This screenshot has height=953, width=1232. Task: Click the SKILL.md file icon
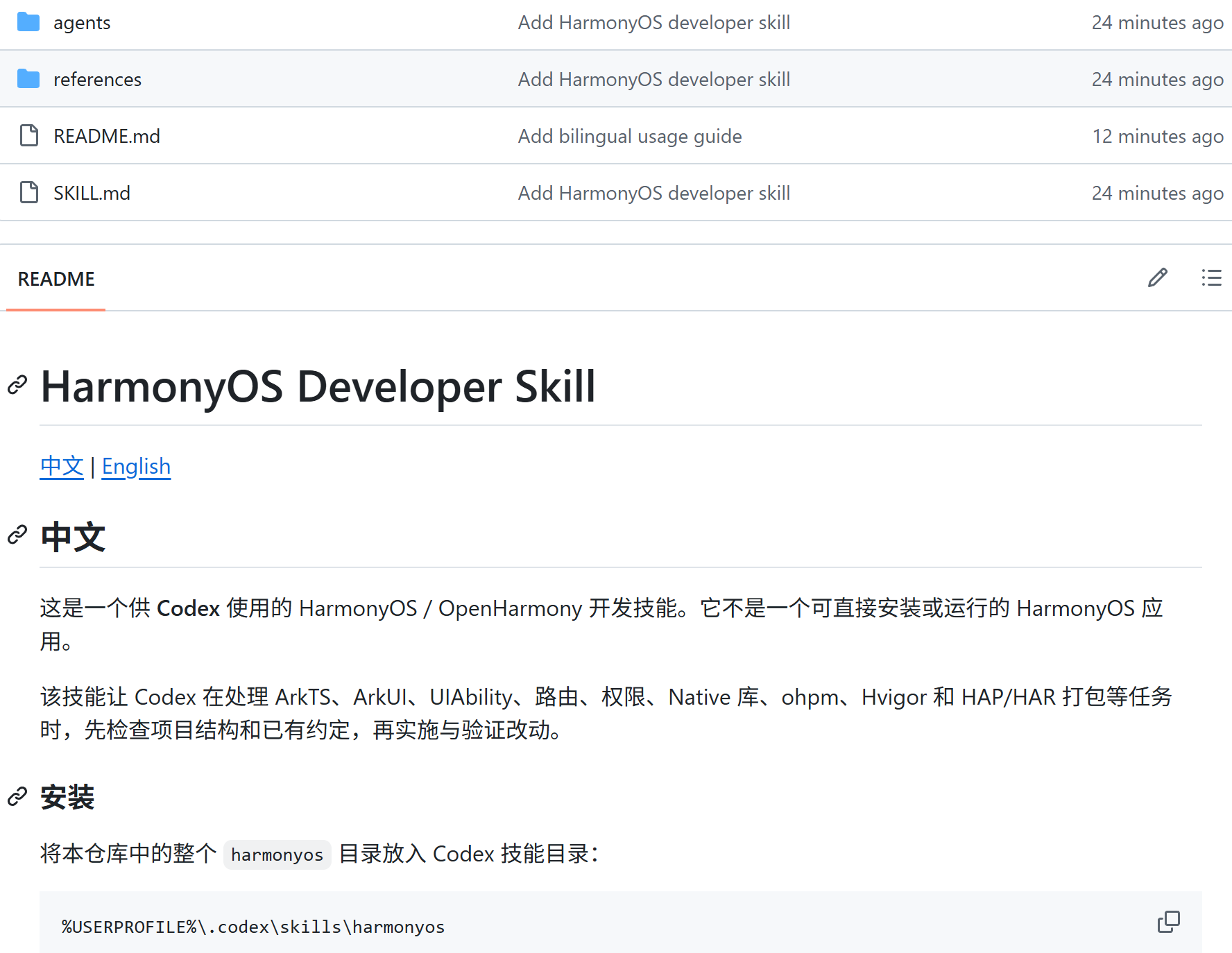click(x=29, y=193)
